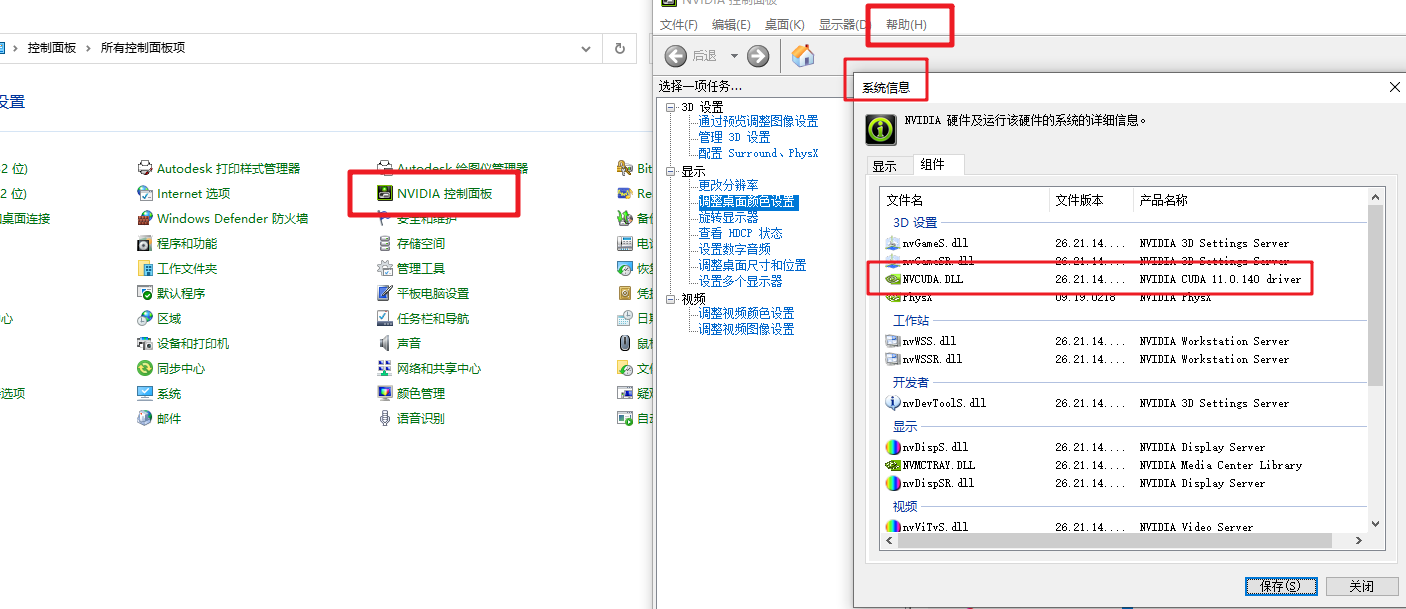Click the 文件名 column header
The height and width of the screenshot is (609, 1406).
click(965, 200)
